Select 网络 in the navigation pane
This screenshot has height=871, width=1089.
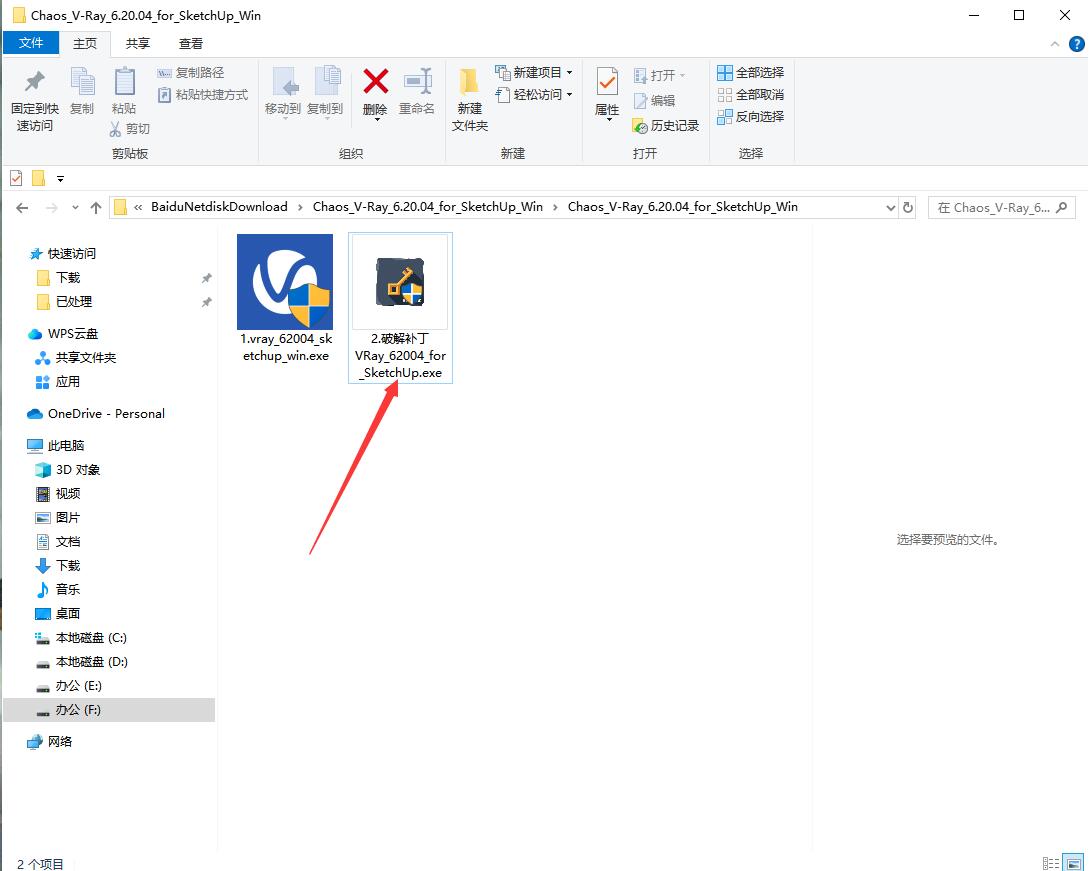(50, 742)
